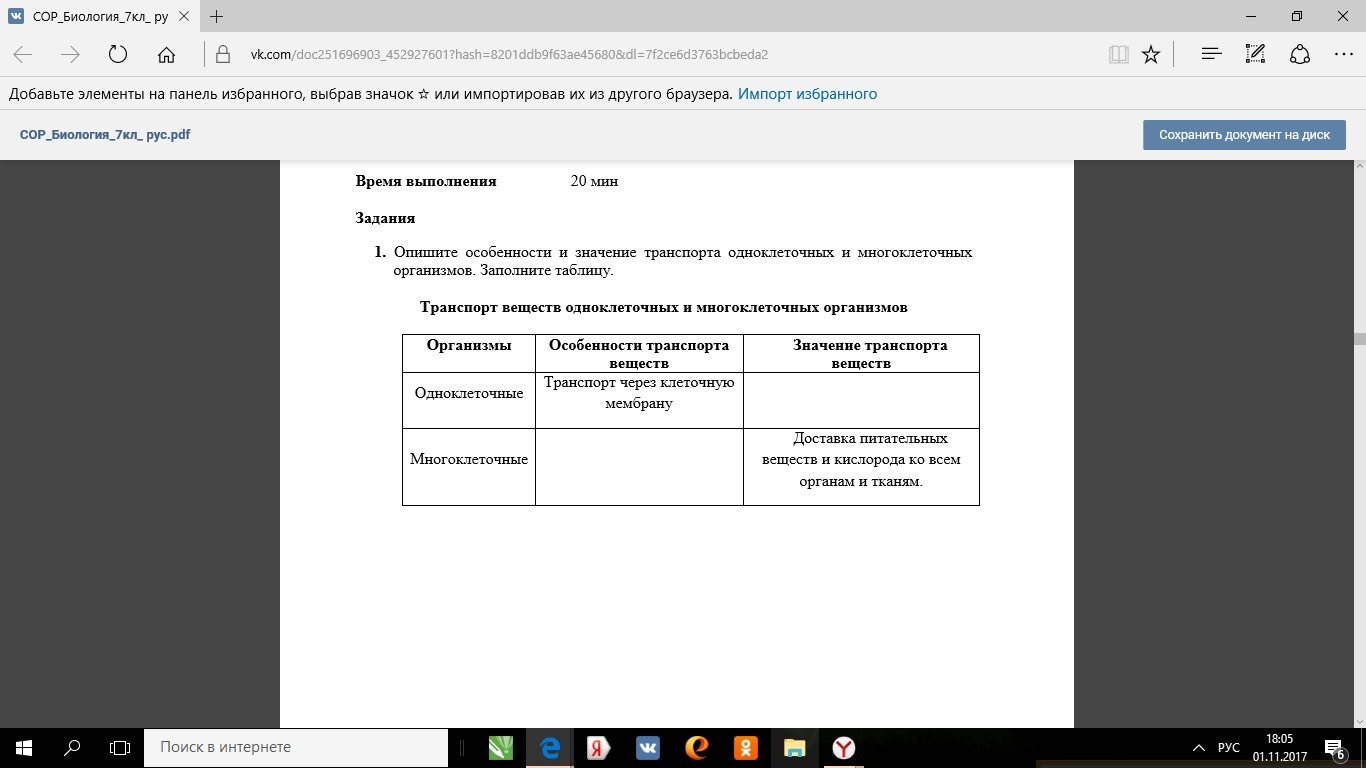Open a new tab with plus button
Image resolution: width=1366 pixels, height=768 pixels.
pyautogui.click(x=217, y=16)
